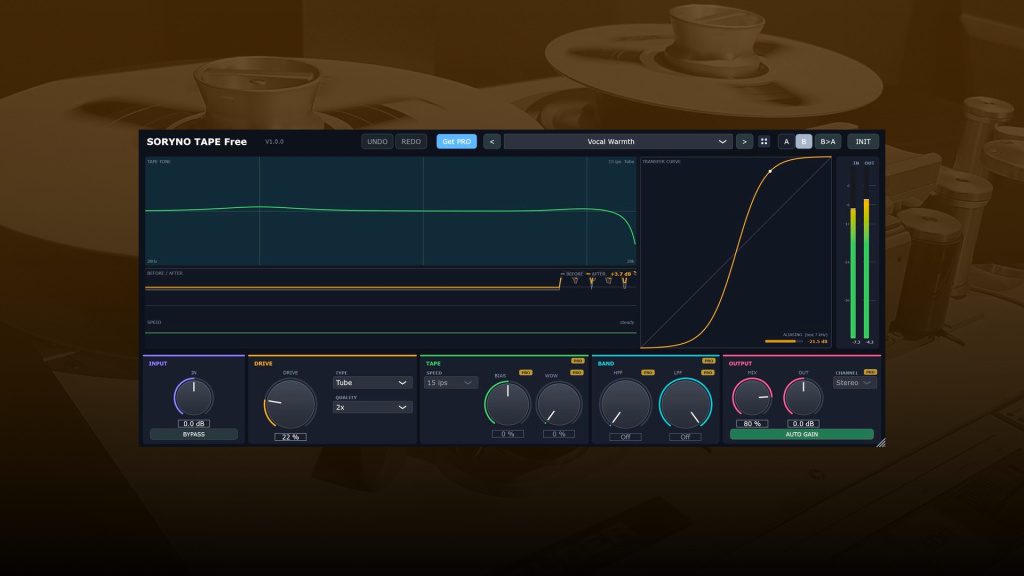Click the OUT 0.0 dB value field

(803, 423)
